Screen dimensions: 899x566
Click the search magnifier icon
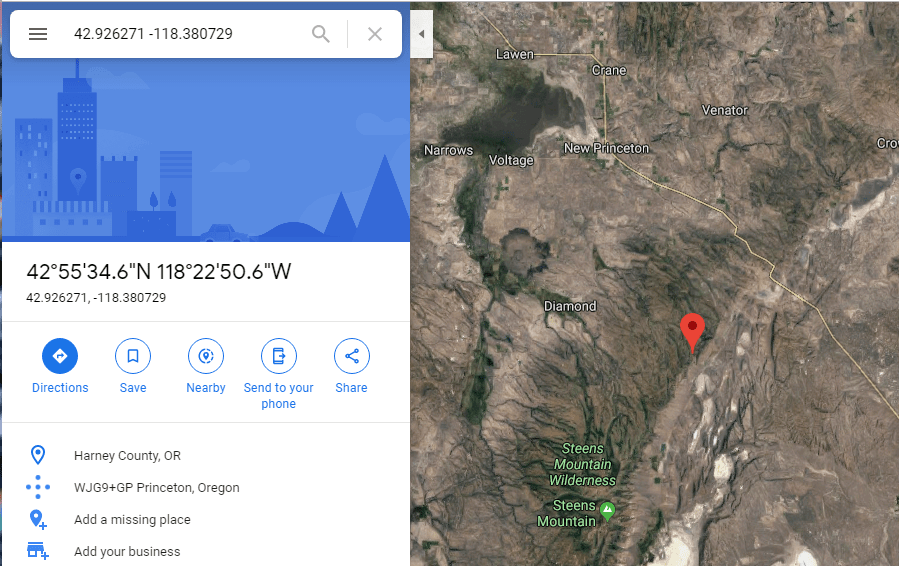320,34
